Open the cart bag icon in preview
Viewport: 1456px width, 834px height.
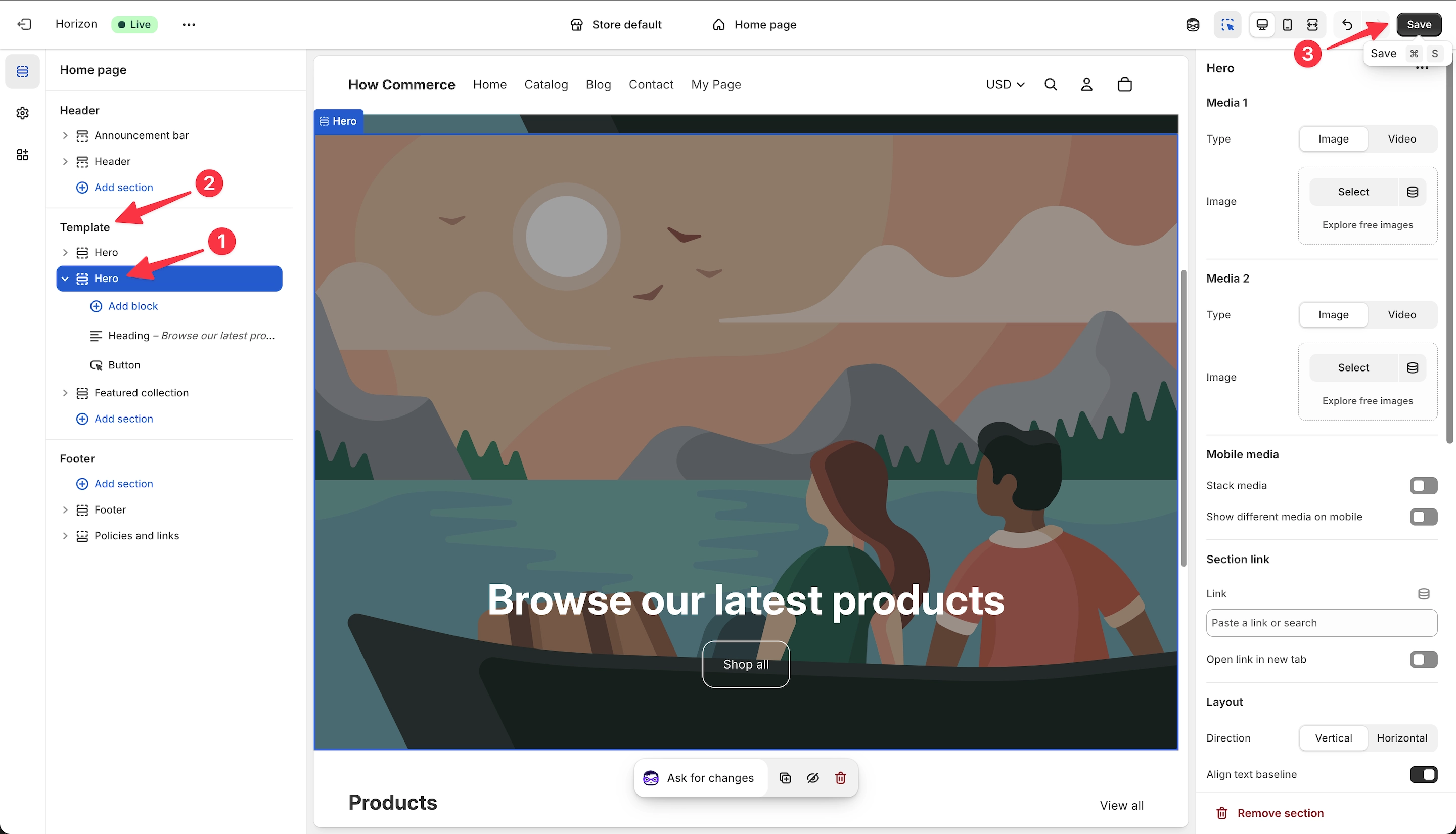coord(1124,85)
